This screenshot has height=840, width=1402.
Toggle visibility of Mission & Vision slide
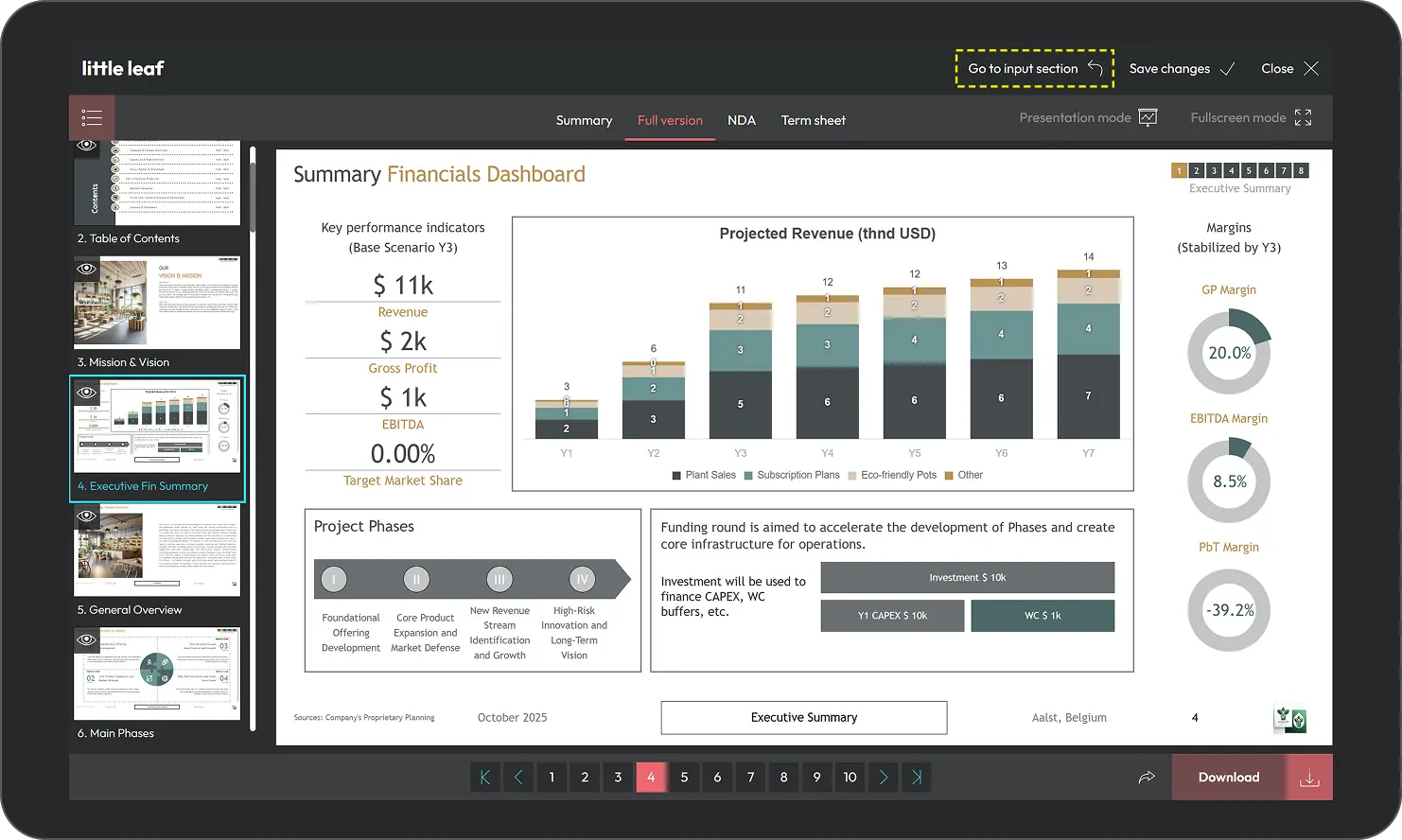pos(87,270)
